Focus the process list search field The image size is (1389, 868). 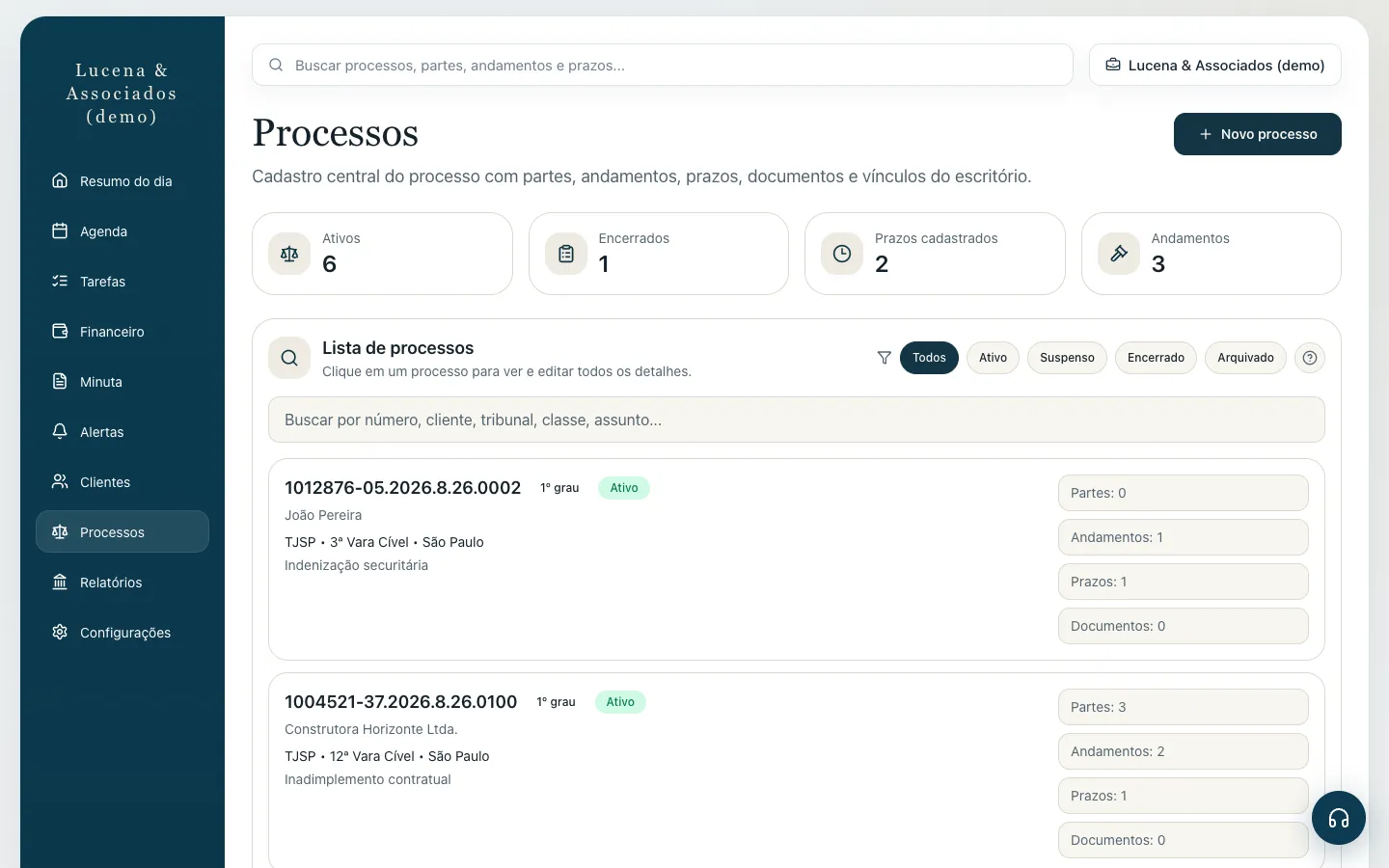pos(797,420)
